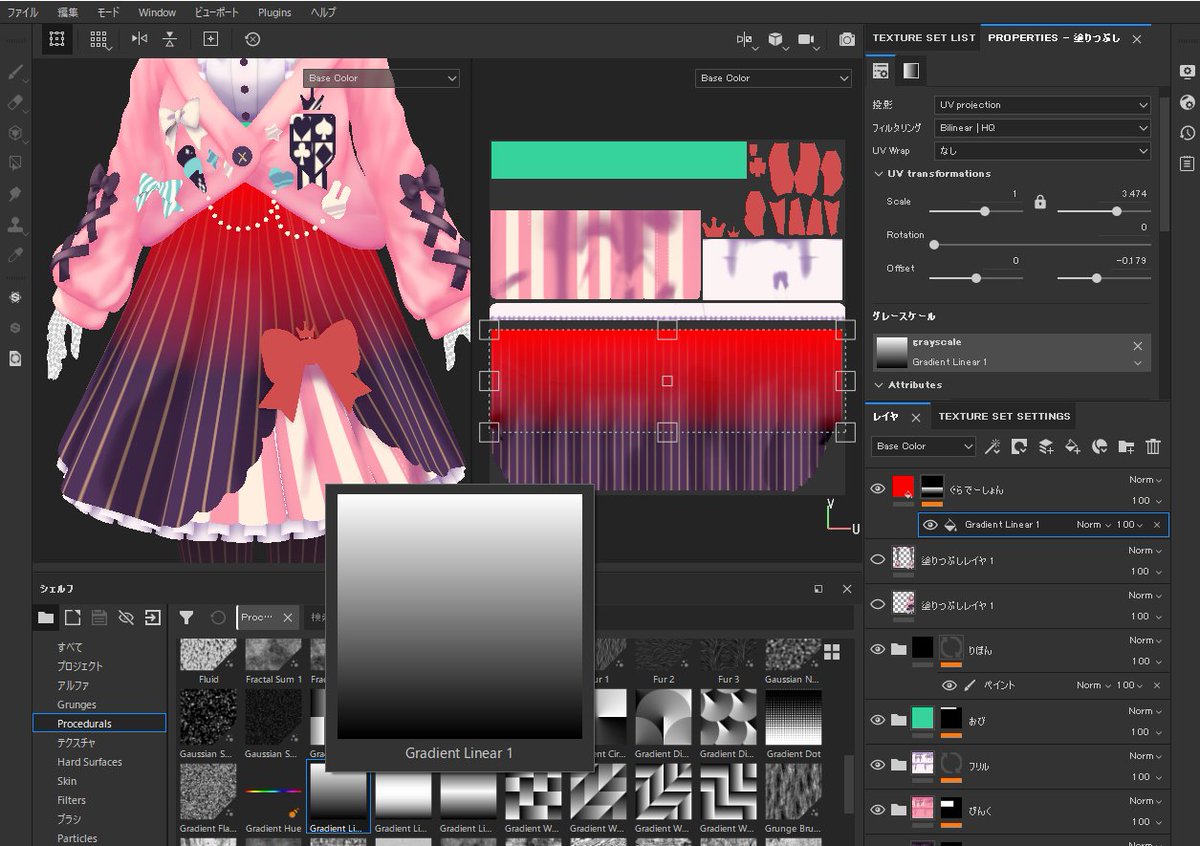The width and height of the screenshot is (1200, 846).
Task: Toggle shelf hide-folder eye-slash icon
Action: click(126, 617)
